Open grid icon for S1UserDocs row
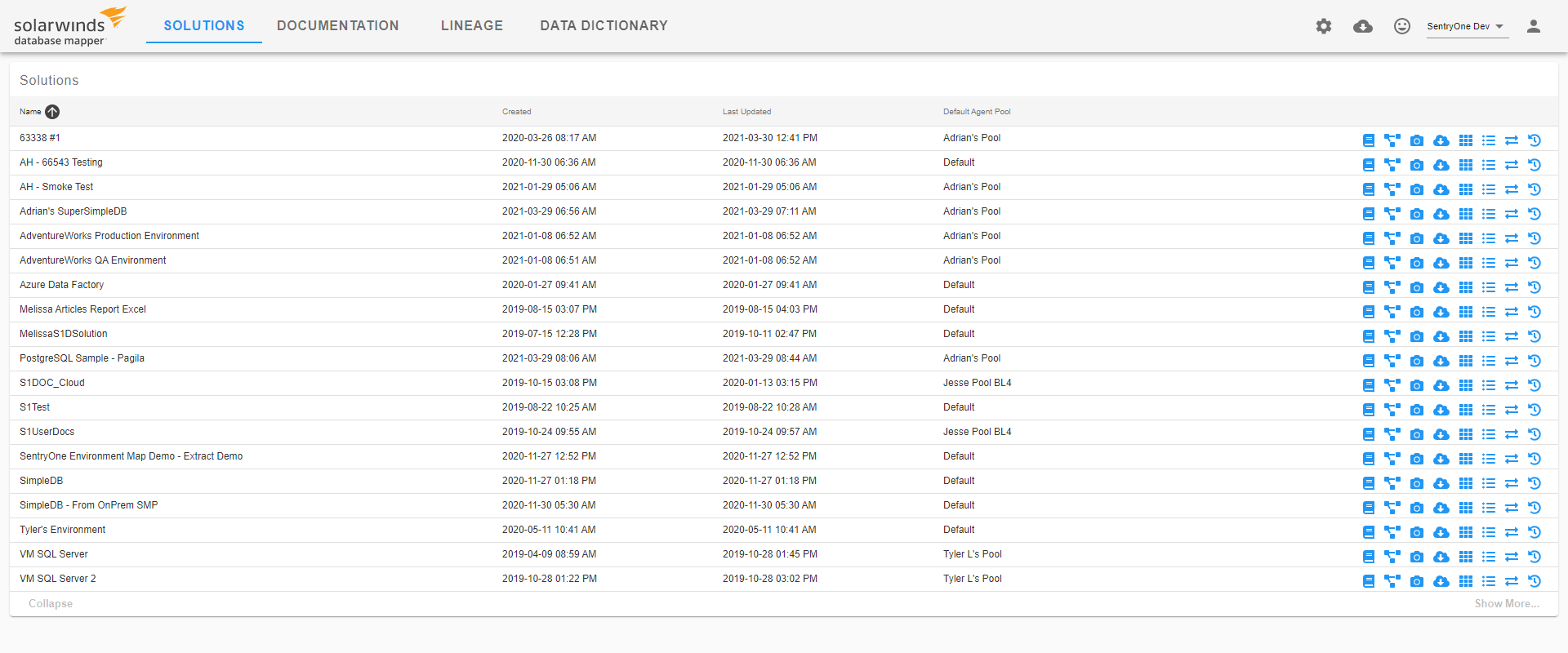The height and width of the screenshot is (653, 1568). [1466, 434]
